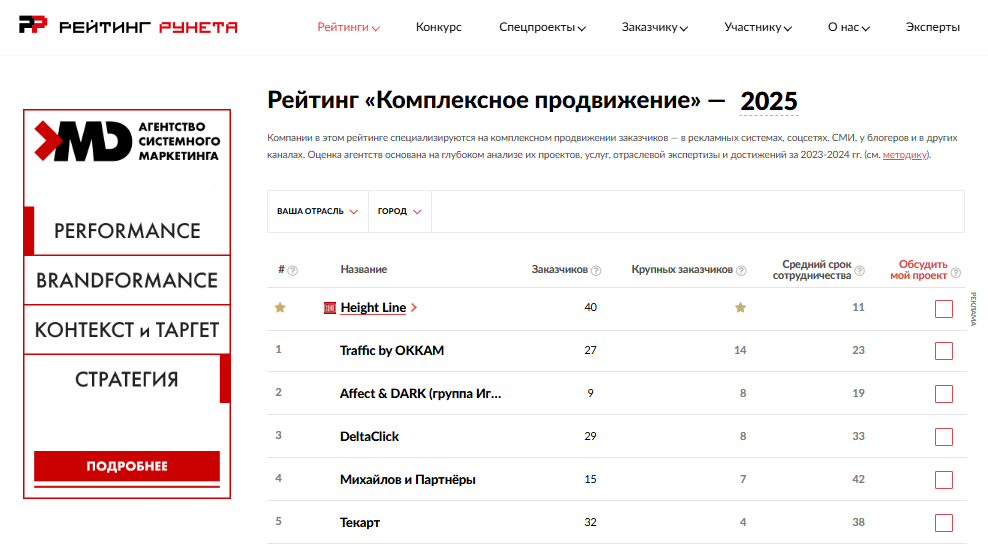Click the Рейтинг Рунета logo
This screenshot has height=546, width=988.
tap(128, 26)
